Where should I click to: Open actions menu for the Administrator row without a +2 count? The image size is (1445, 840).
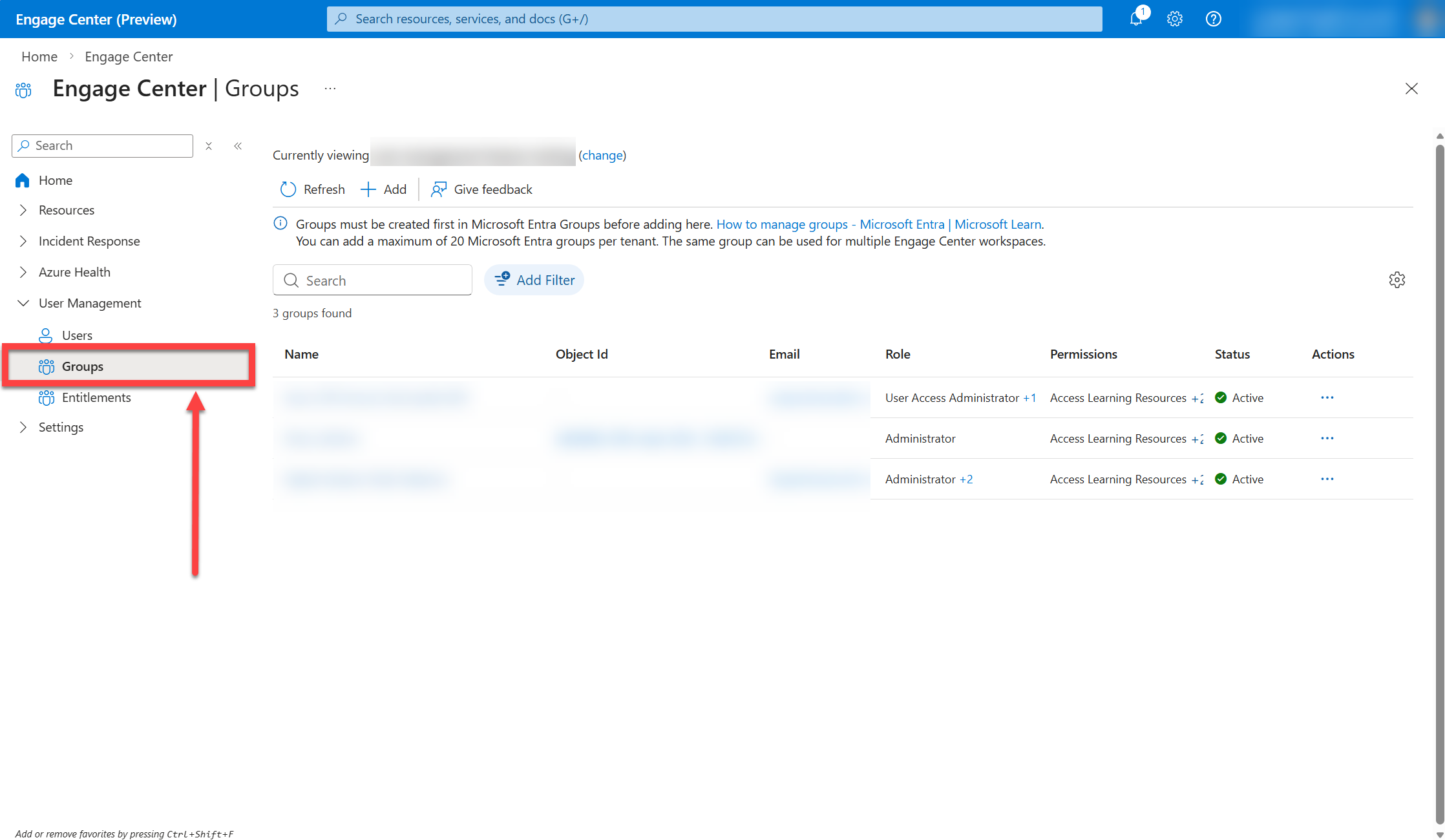pos(1327,438)
